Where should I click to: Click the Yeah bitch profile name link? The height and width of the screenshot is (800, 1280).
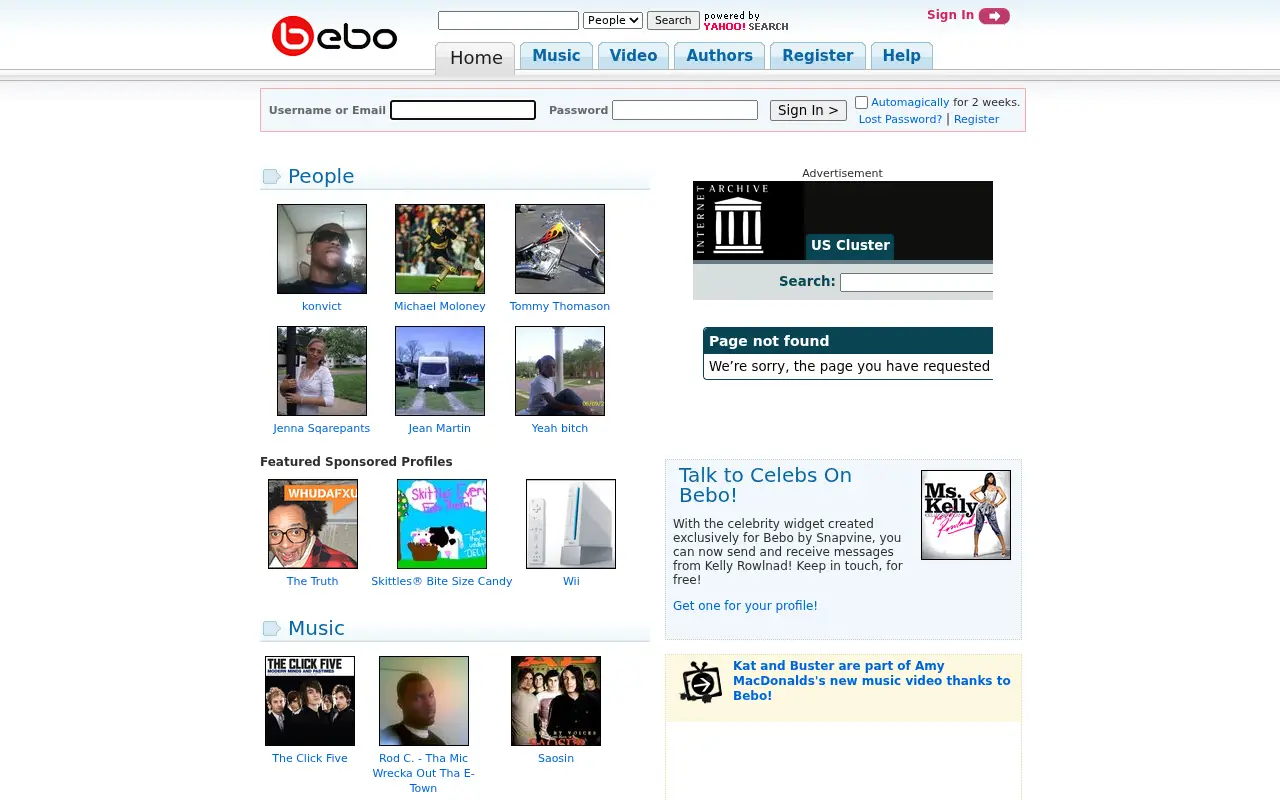tap(560, 428)
